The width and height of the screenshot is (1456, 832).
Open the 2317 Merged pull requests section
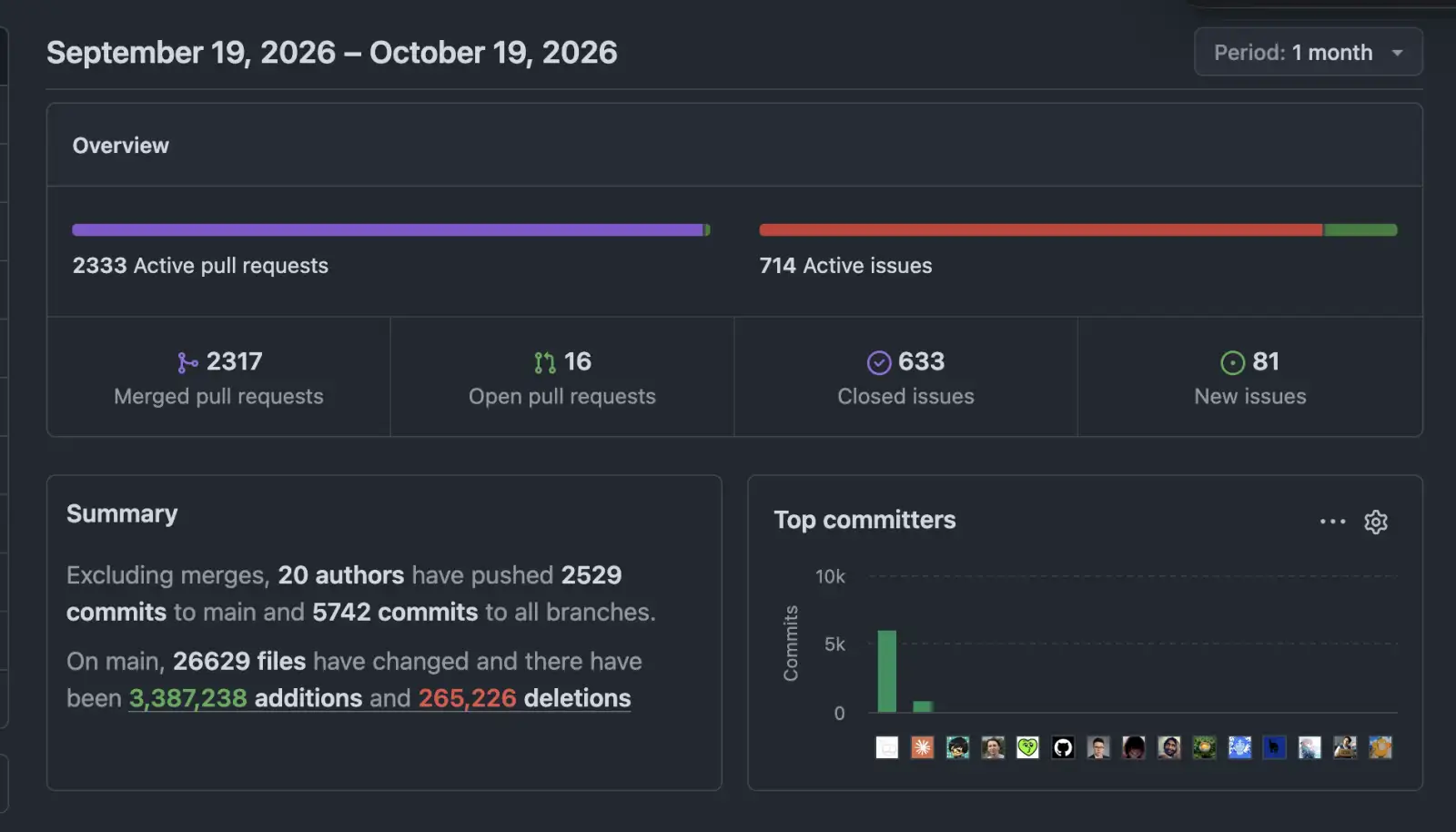tap(218, 377)
